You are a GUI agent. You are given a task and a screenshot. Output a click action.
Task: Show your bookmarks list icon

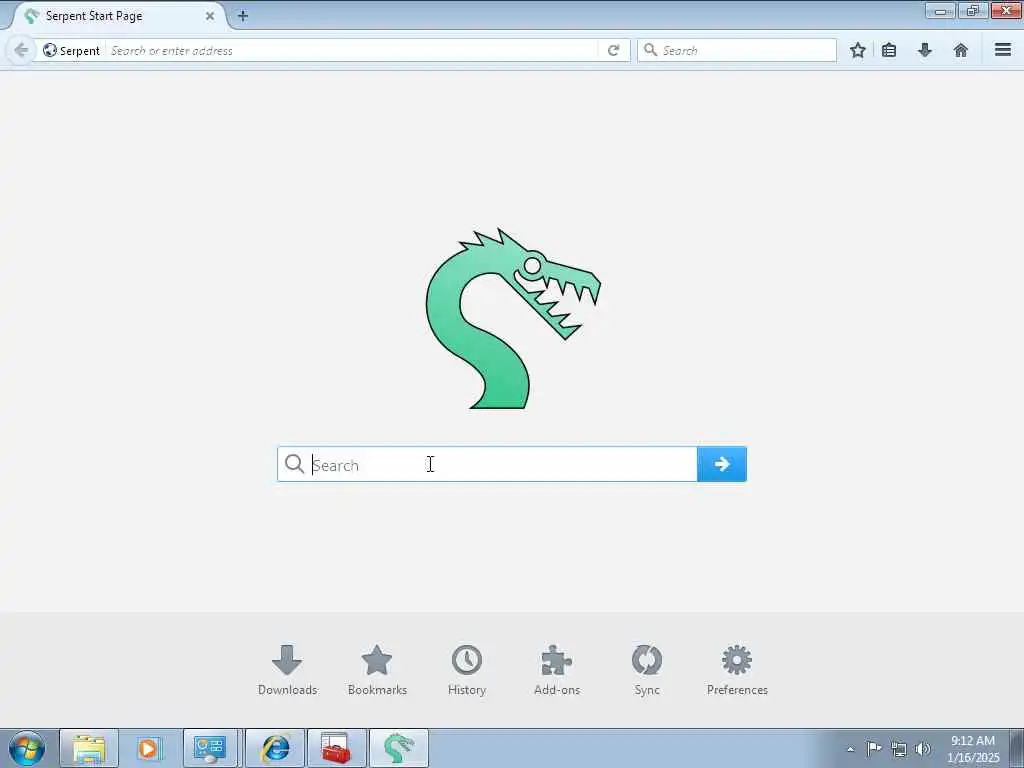click(889, 50)
